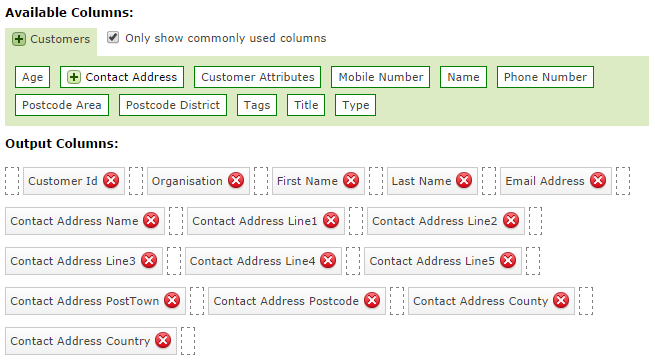Viewport: 655px width, 363px height.
Task: Remove Contact Address Line1 column
Action: point(331,220)
